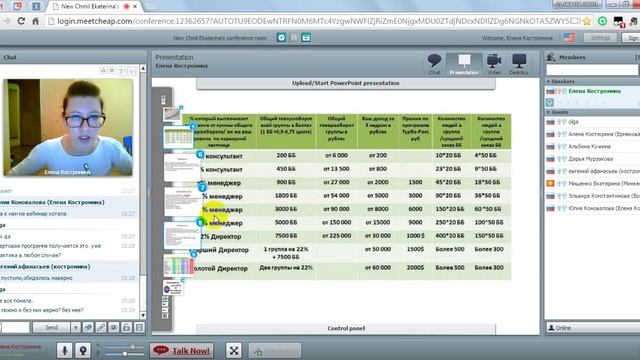Click the lock icon in chat toolbar
This screenshot has width=640, height=360.
(127, 327)
